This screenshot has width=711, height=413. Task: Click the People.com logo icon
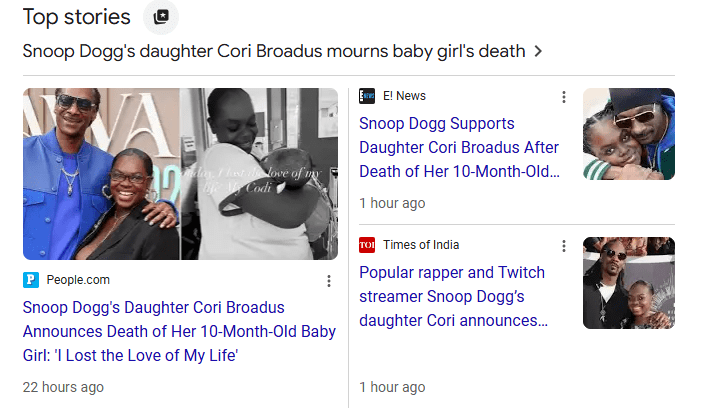tap(31, 280)
